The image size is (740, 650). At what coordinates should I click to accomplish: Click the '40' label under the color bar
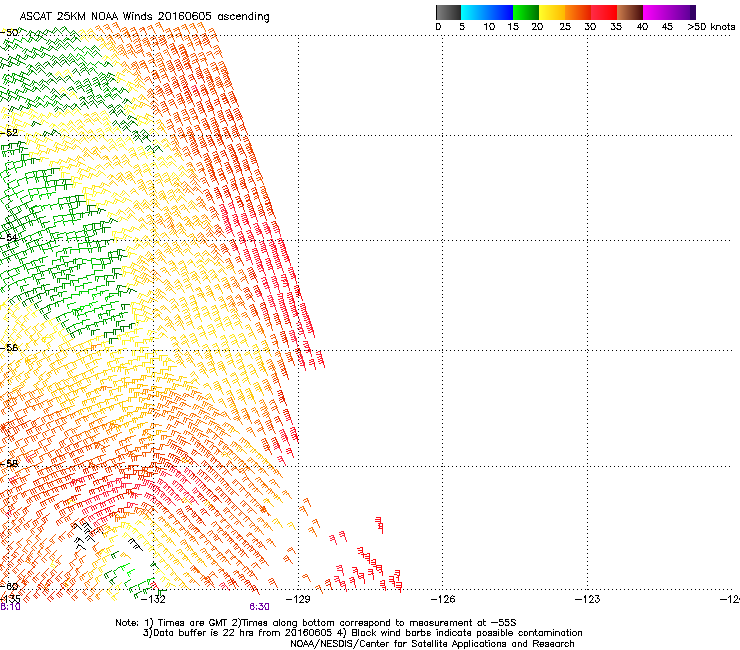tap(642, 27)
